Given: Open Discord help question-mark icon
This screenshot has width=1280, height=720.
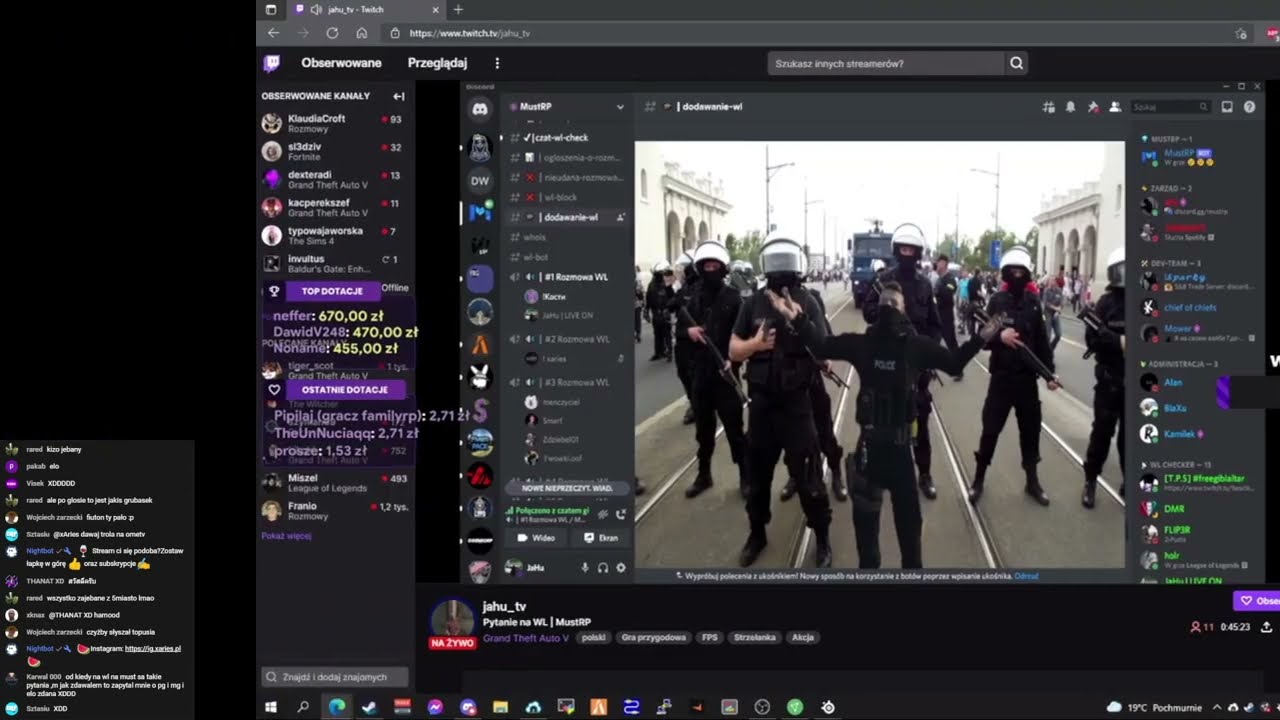Looking at the screenshot, I should pyautogui.click(x=1249, y=107).
